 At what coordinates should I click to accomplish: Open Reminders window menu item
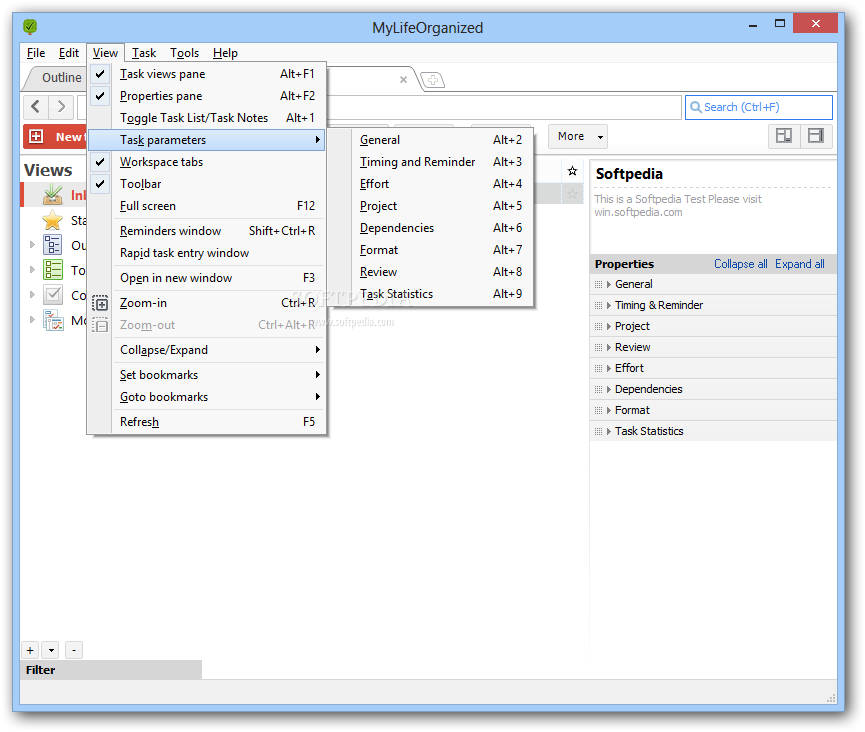point(206,231)
